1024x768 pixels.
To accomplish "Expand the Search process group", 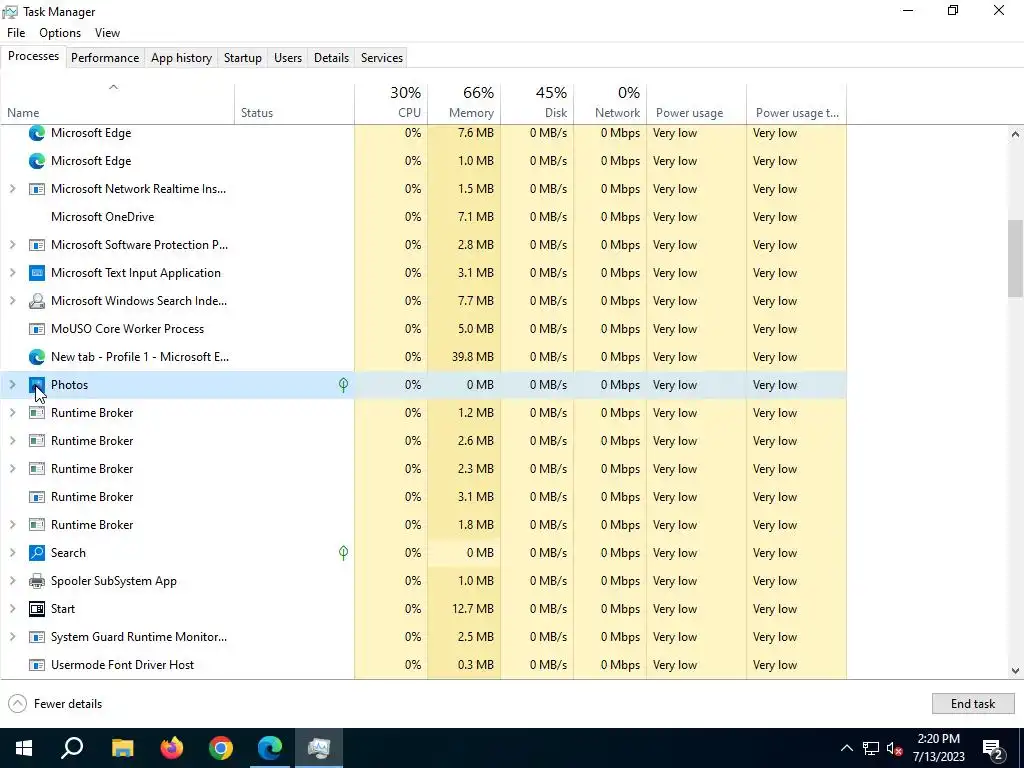I will pos(12,552).
